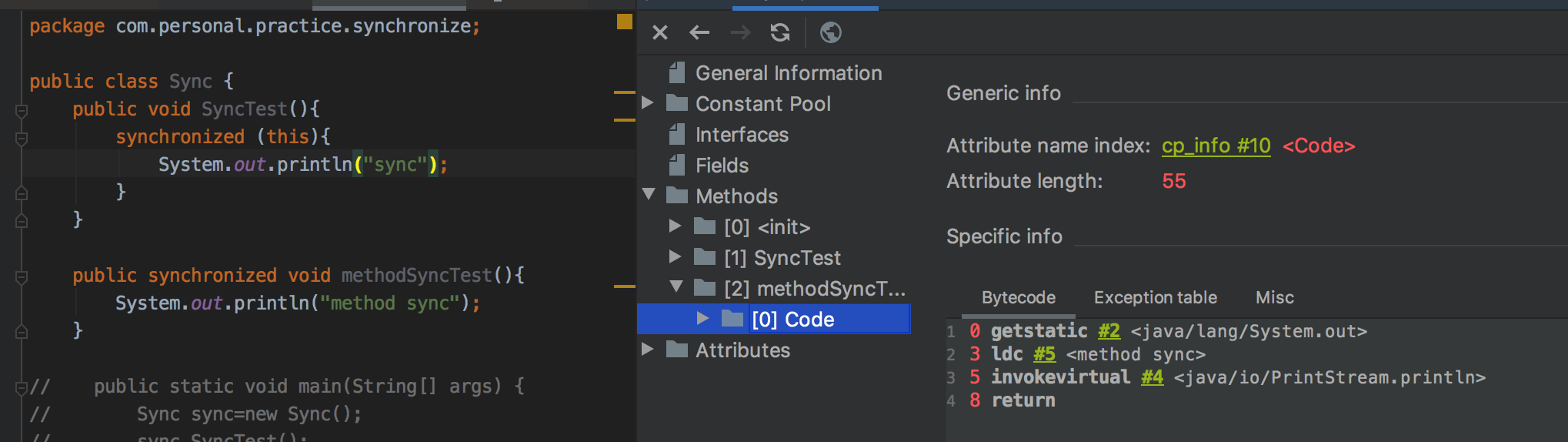1568x442 pixels.
Task: Switch to the Exception table tab
Action: click(1155, 298)
